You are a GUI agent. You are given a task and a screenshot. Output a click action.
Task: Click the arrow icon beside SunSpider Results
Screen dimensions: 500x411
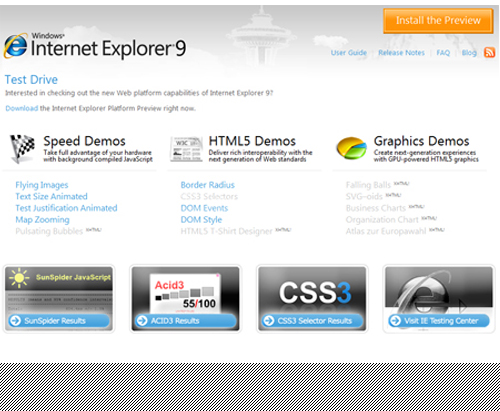pyautogui.click(x=15, y=321)
